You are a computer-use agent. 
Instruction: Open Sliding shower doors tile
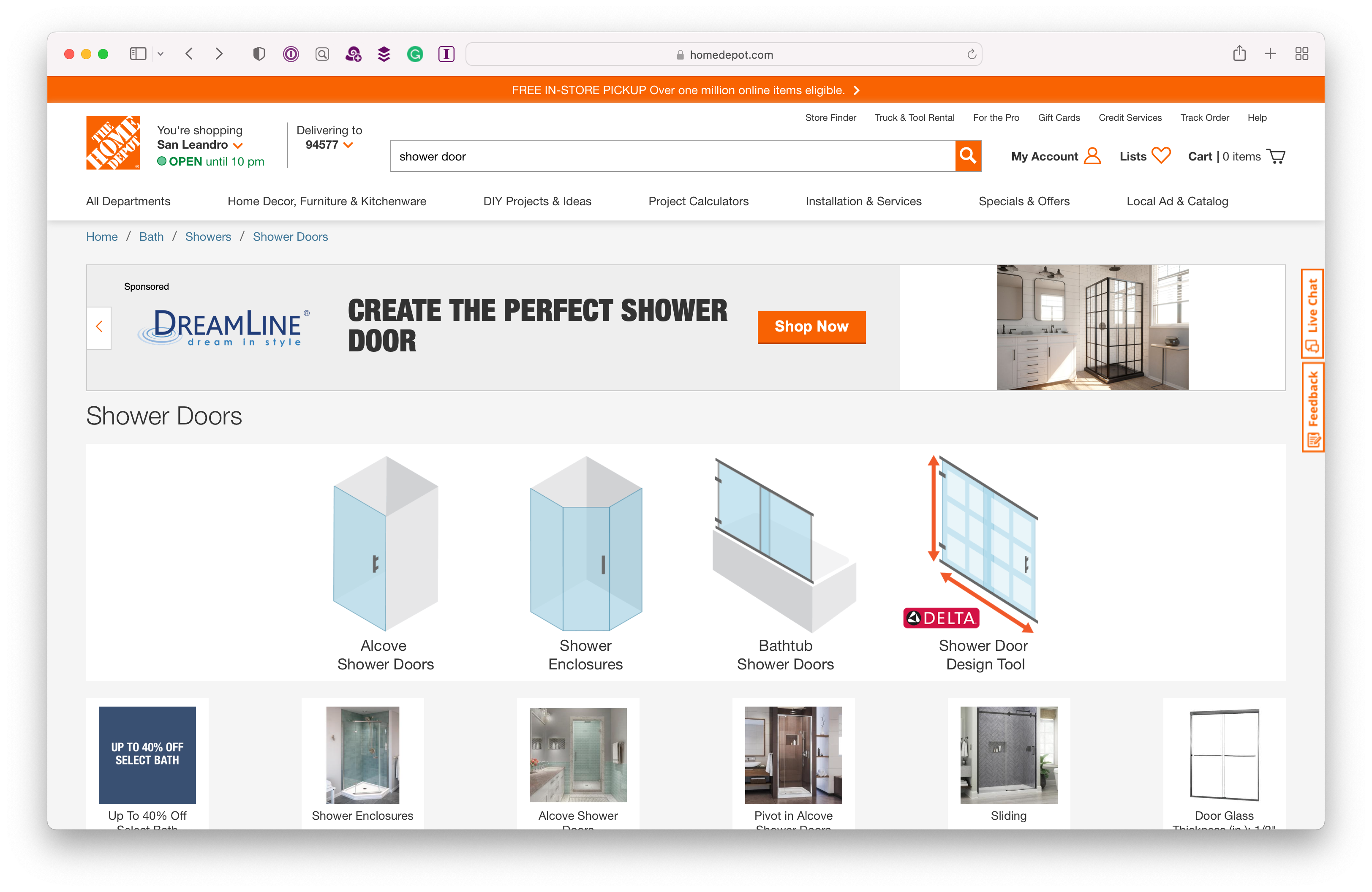tap(1009, 764)
